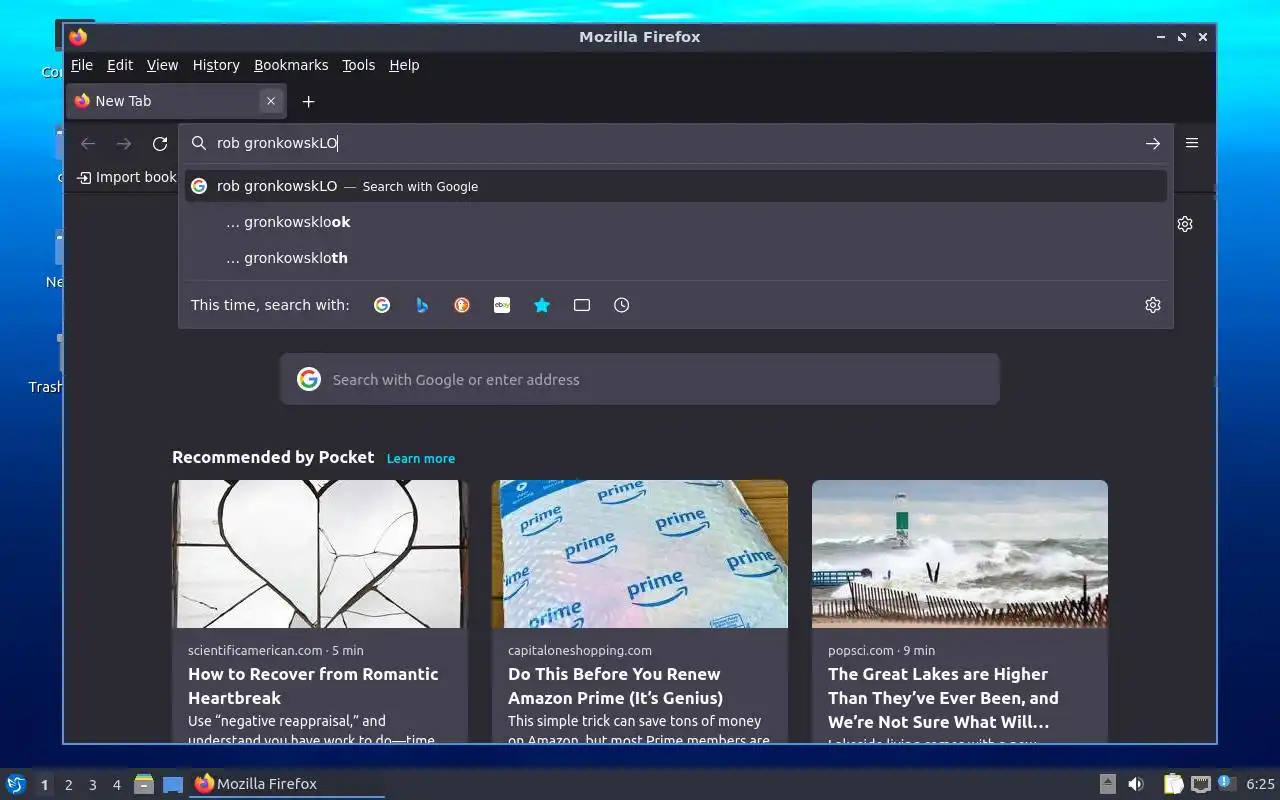Go forward to the next page

click(x=124, y=143)
